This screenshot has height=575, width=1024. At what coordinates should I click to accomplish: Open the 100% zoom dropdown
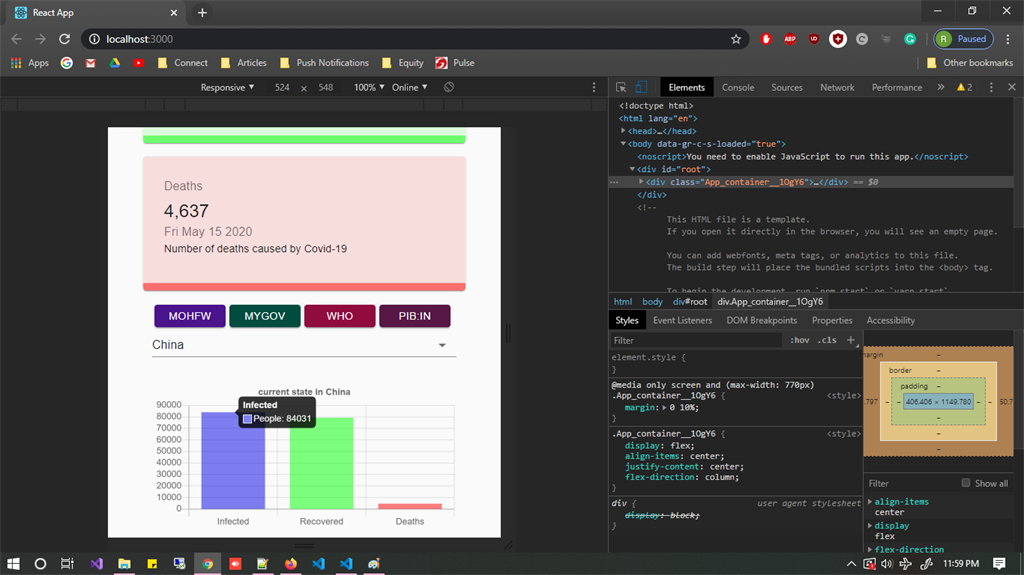coord(369,87)
